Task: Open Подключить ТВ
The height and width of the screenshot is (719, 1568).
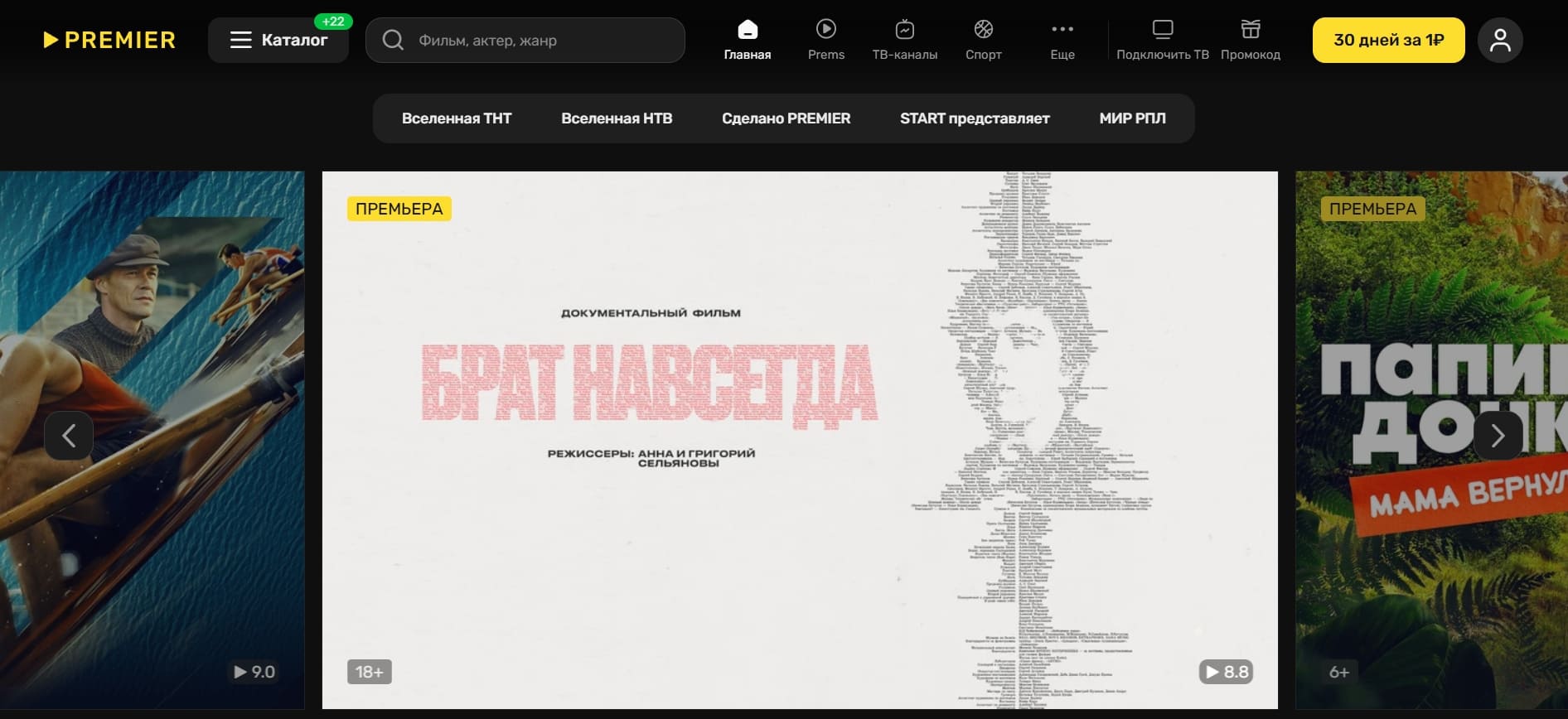Action: [x=1163, y=40]
